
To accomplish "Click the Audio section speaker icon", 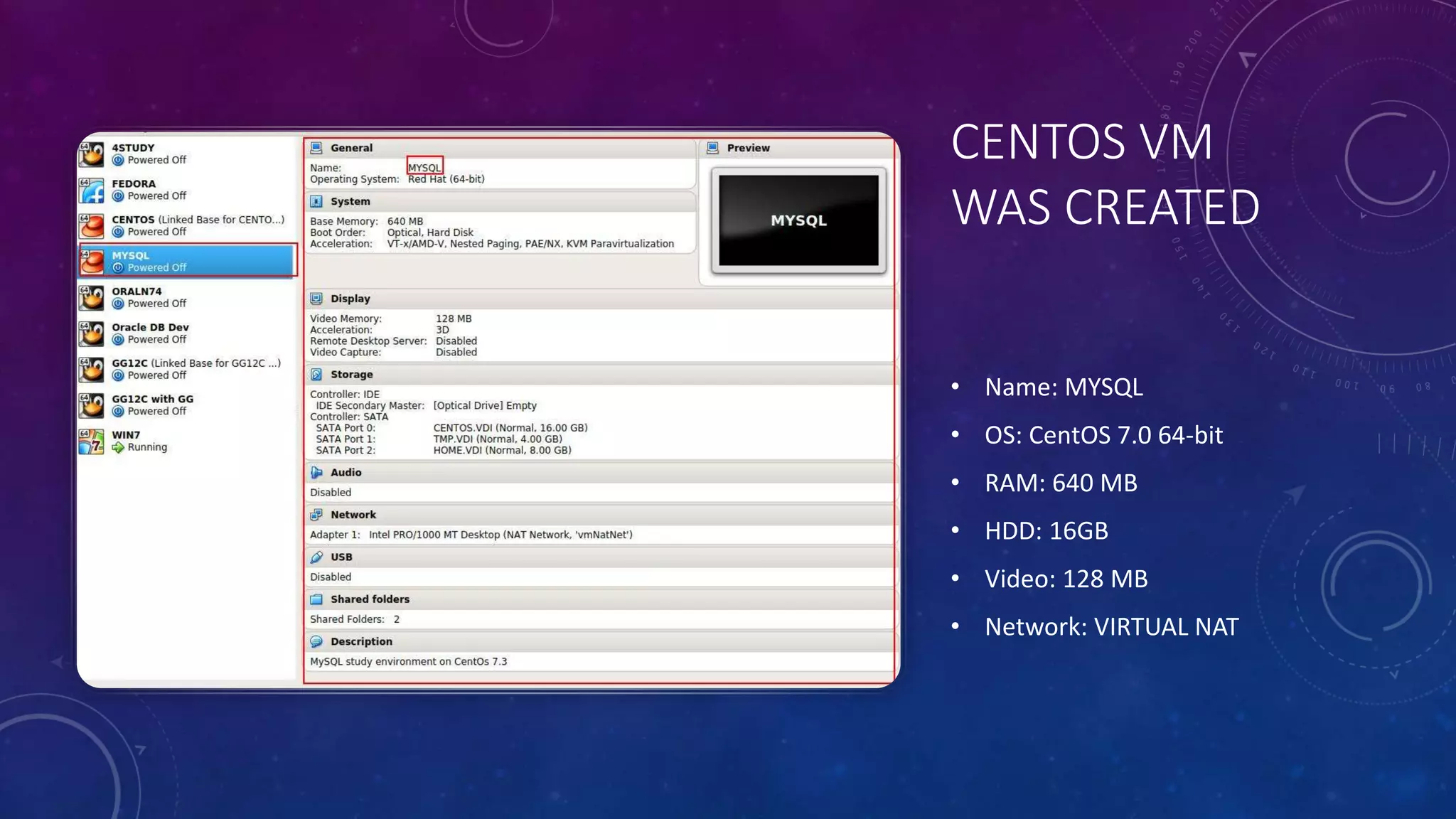I will coord(316,472).
